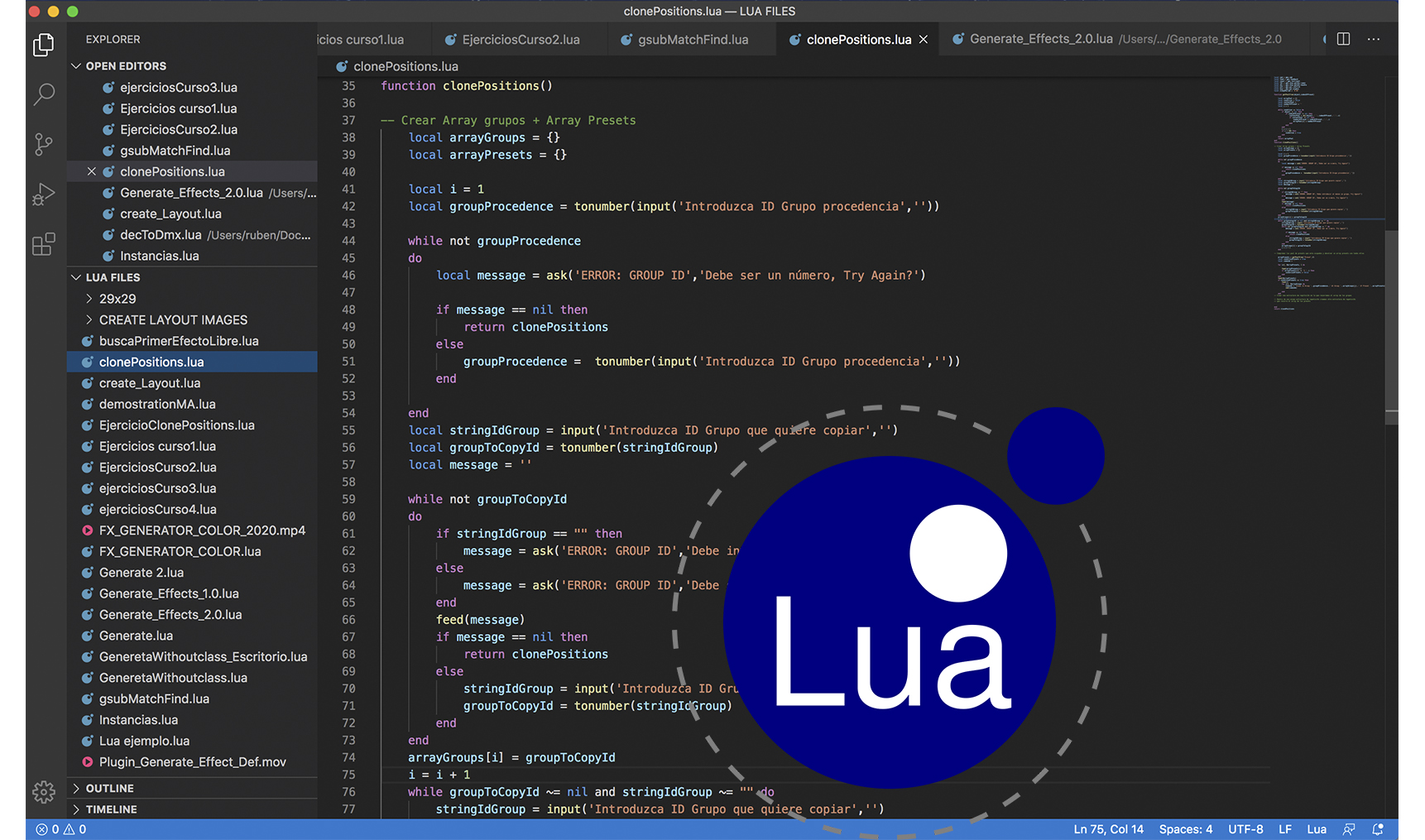Open the Extensions view icon
The image size is (1425, 840).
(44, 244)
